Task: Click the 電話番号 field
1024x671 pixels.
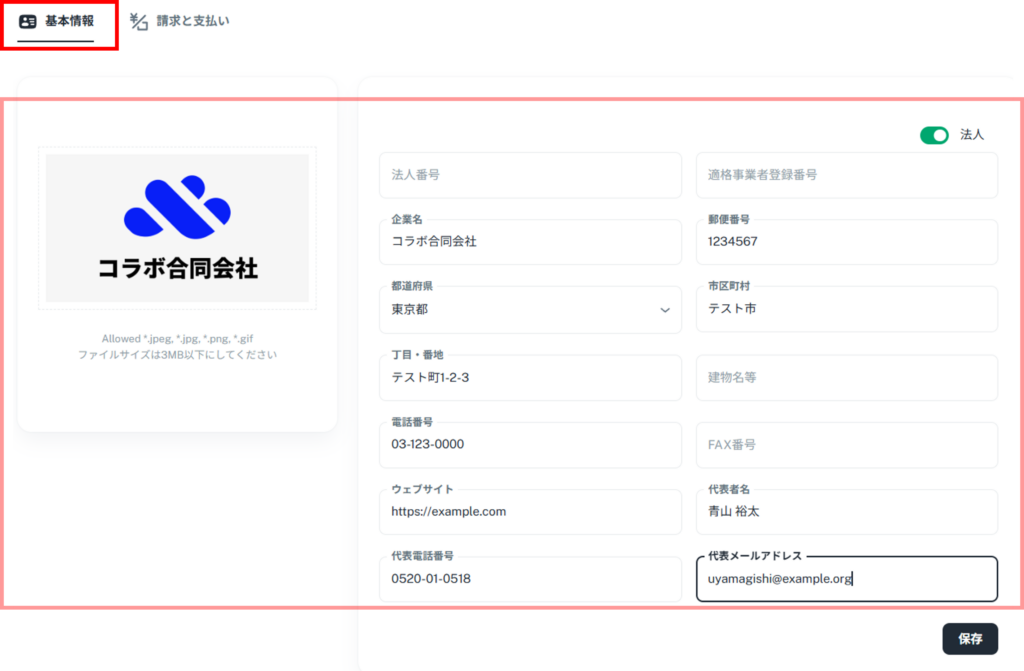Action: point(530,444)
